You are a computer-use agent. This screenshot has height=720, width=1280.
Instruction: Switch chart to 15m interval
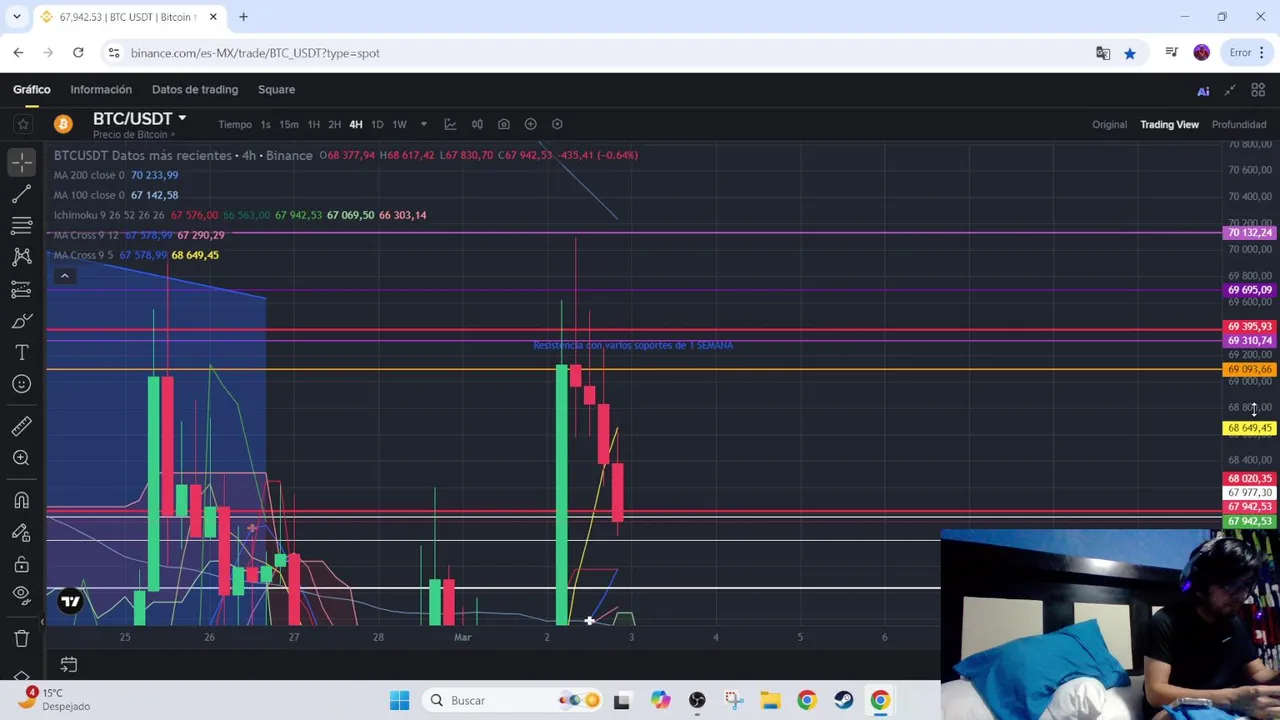point(288,125)
